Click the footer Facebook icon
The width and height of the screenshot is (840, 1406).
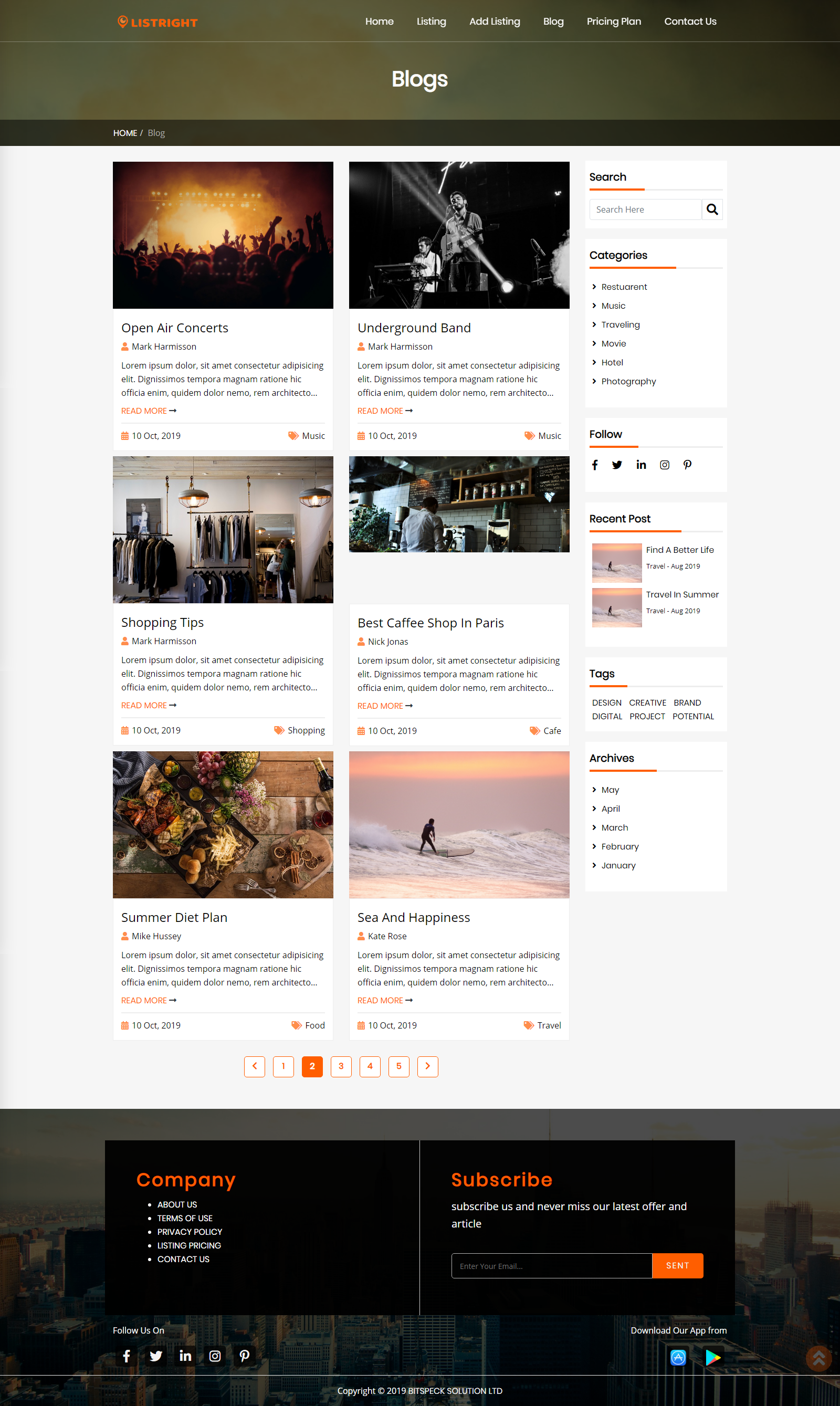[x=127, y=1356]
